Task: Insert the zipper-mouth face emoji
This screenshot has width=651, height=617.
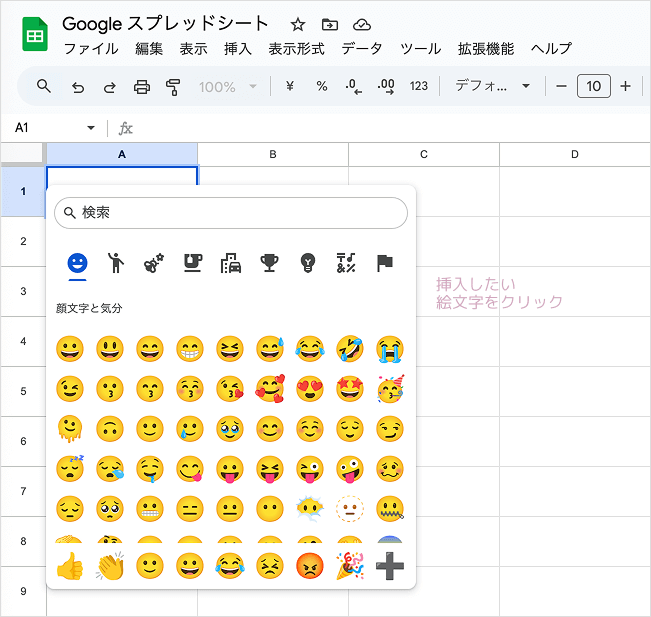Action: tap(390, 509)
